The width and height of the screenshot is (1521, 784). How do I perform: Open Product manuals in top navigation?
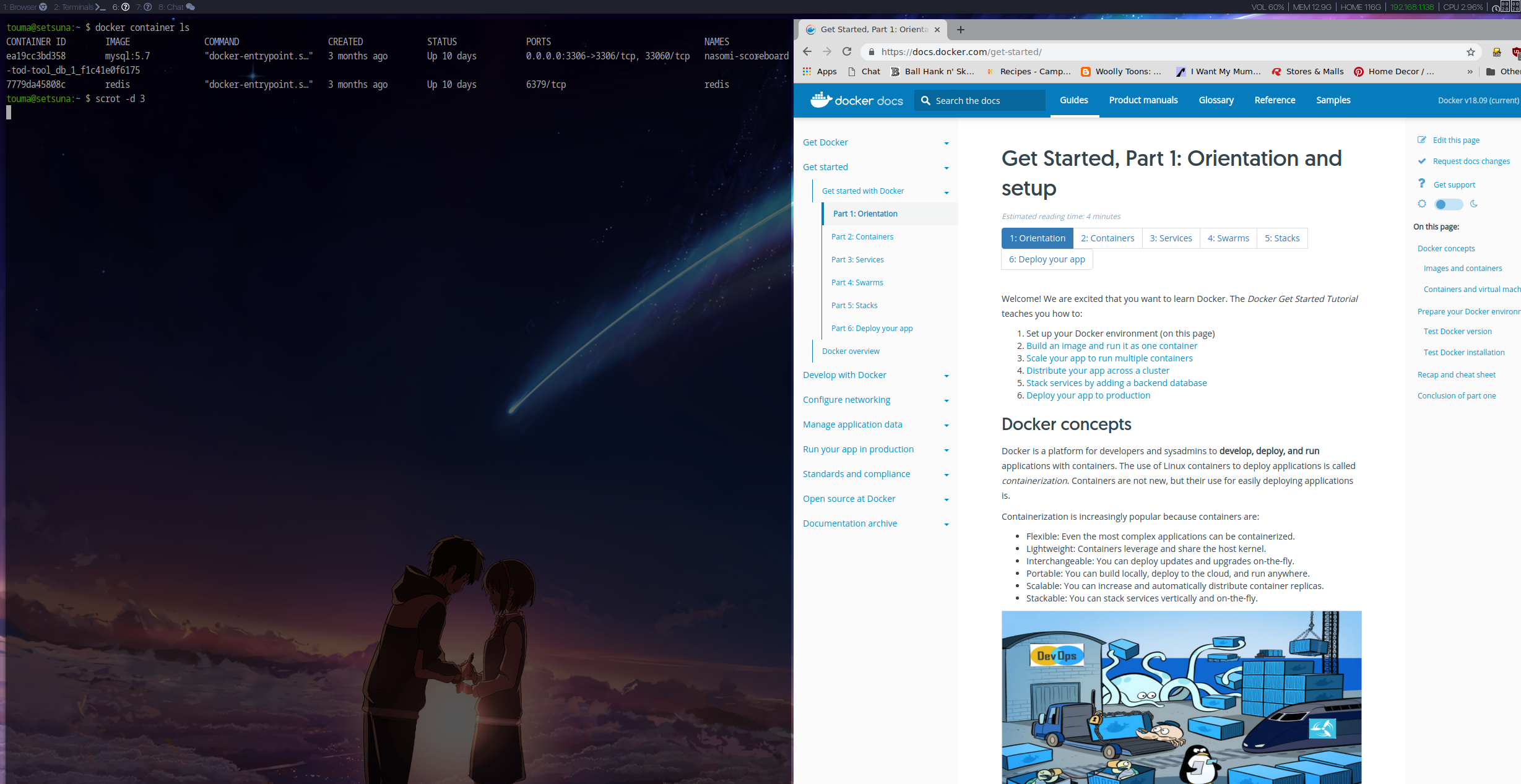point(1143,100)
